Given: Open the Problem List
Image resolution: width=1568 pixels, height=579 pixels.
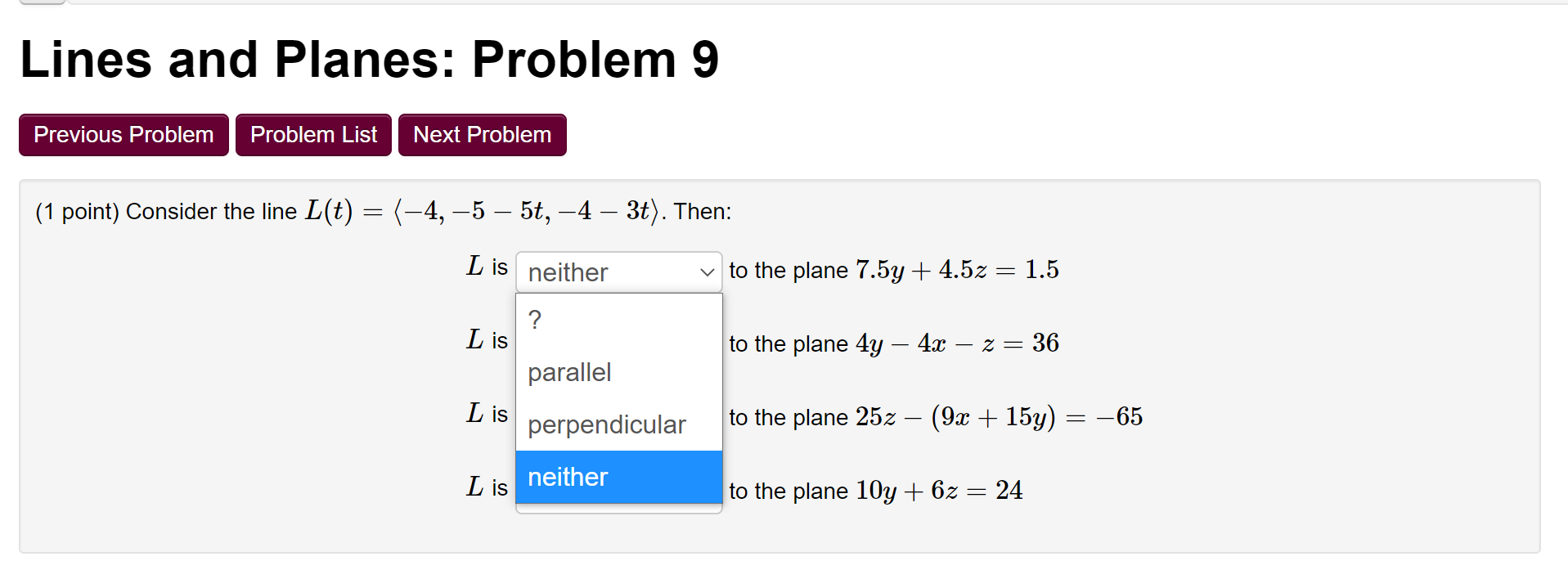Looking at the screenshot, I should [x=313, y=134].
